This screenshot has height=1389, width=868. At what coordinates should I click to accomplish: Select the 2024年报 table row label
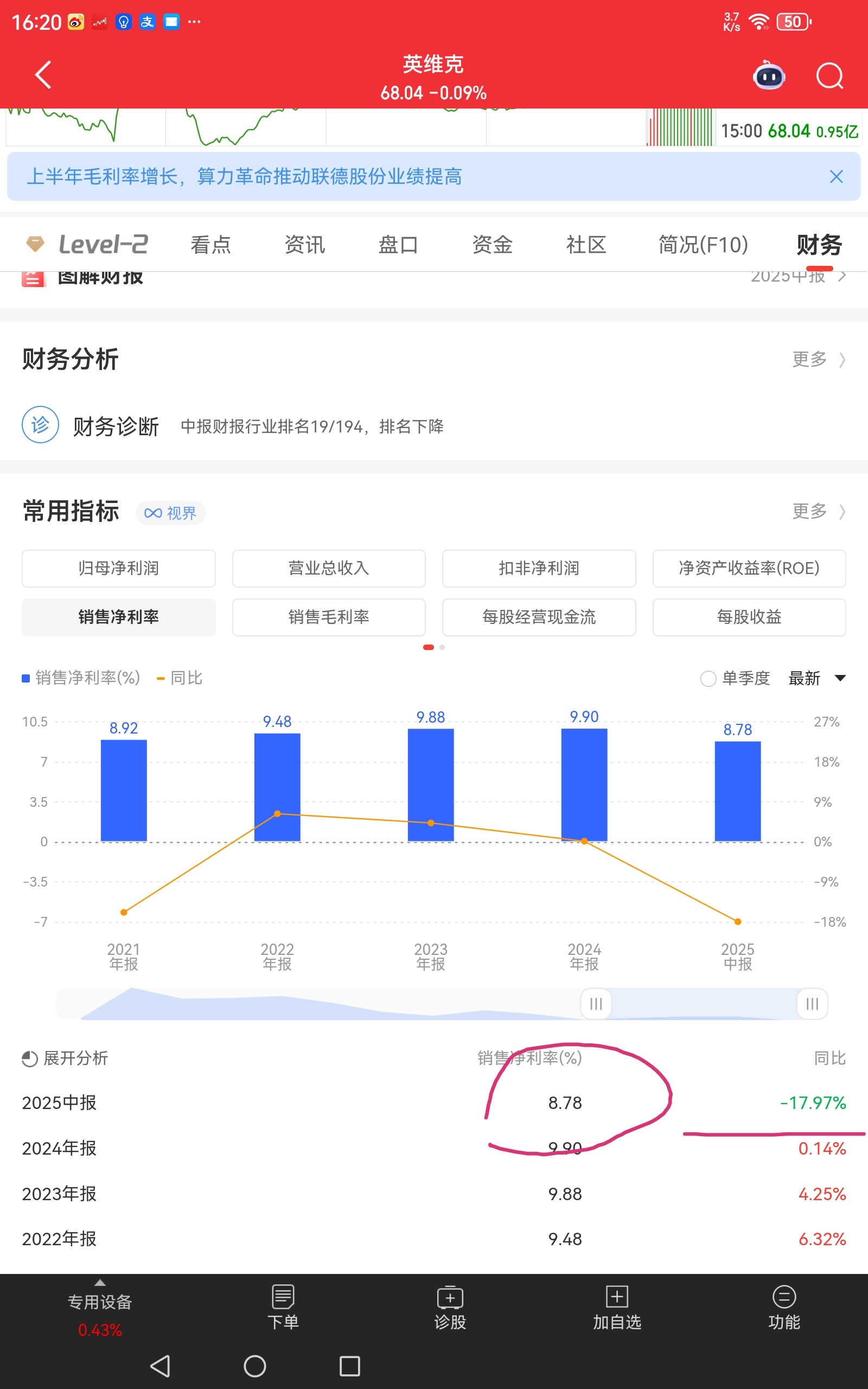59,1148
